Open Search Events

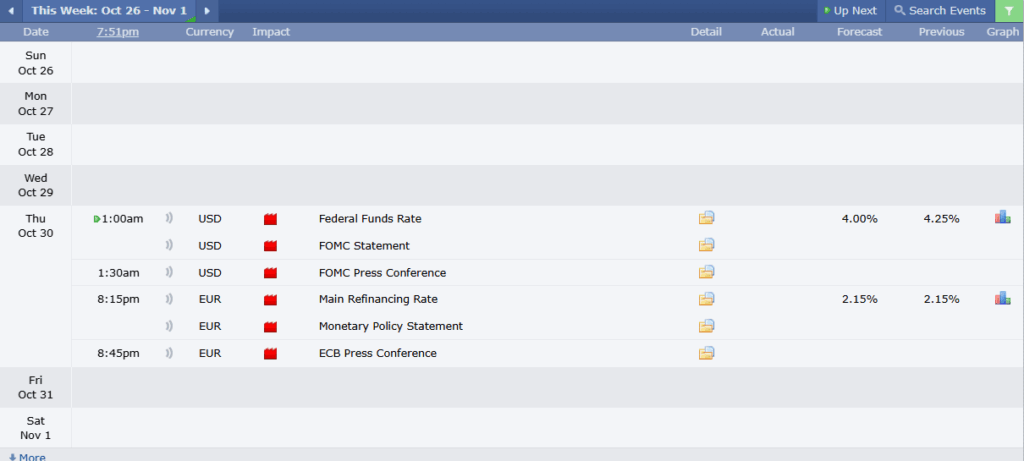pos(940,11)
